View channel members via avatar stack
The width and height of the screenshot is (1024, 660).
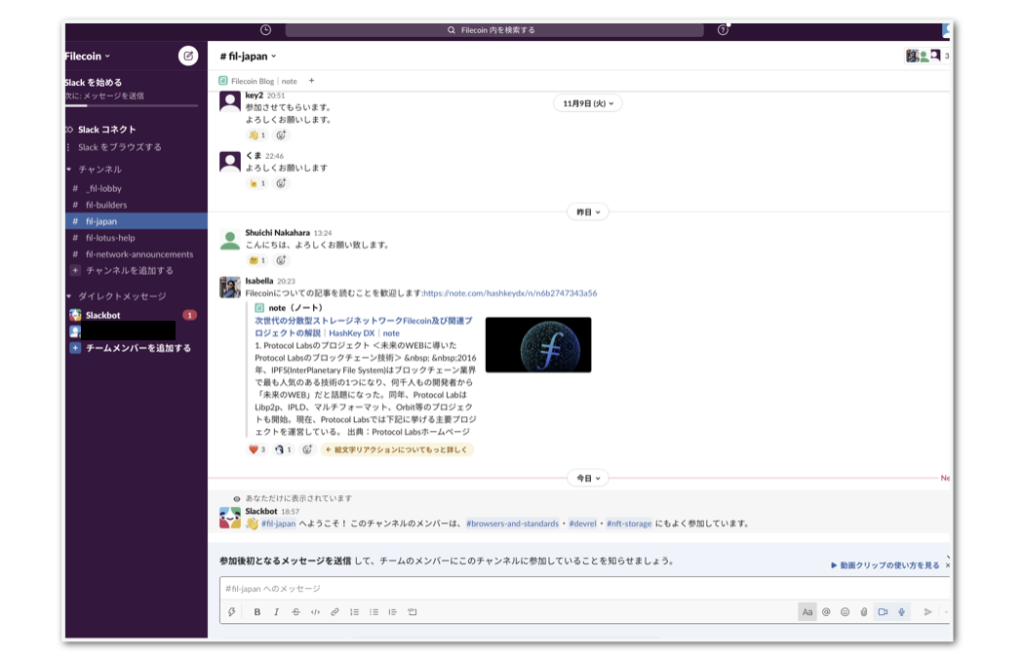tap(927, 56)
